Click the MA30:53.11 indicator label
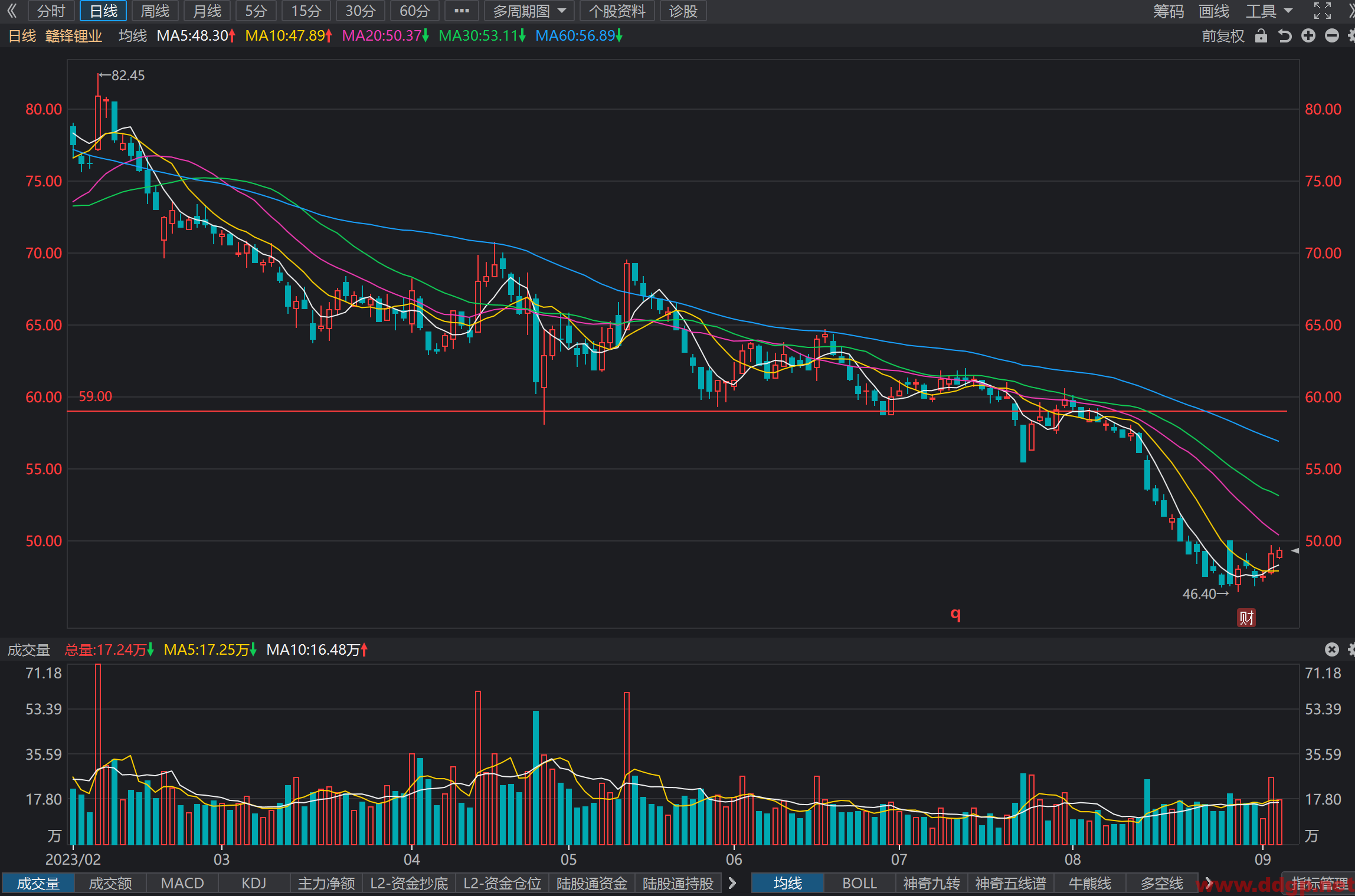Image resolution: width=1355 pixels, height=896 pixels. pyautogui.click(x=482, y=36)
